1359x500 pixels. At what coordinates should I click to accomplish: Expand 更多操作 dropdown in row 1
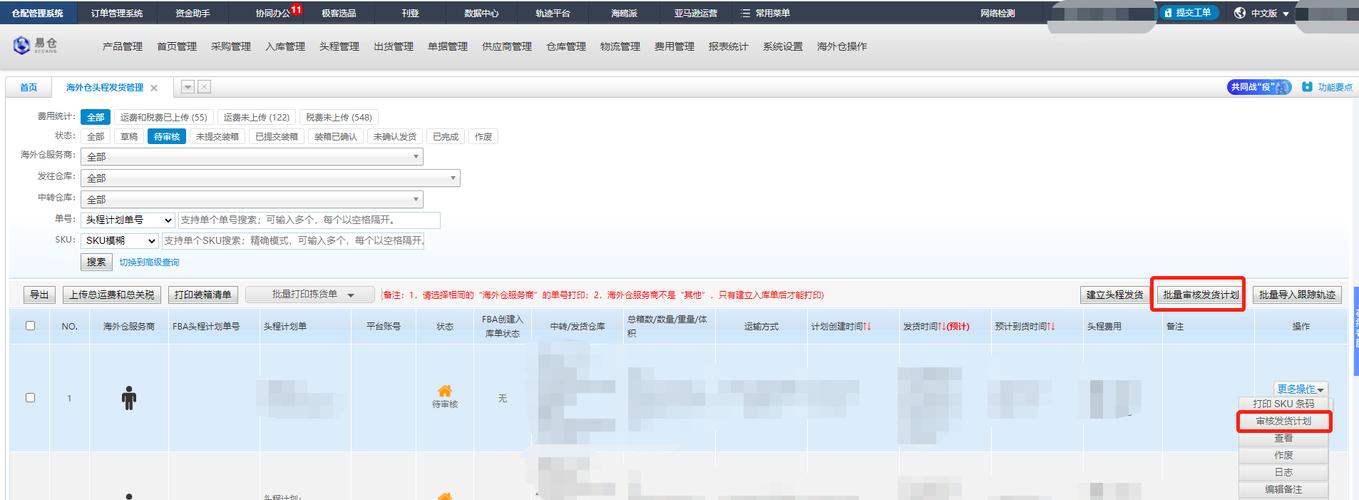1301,389
